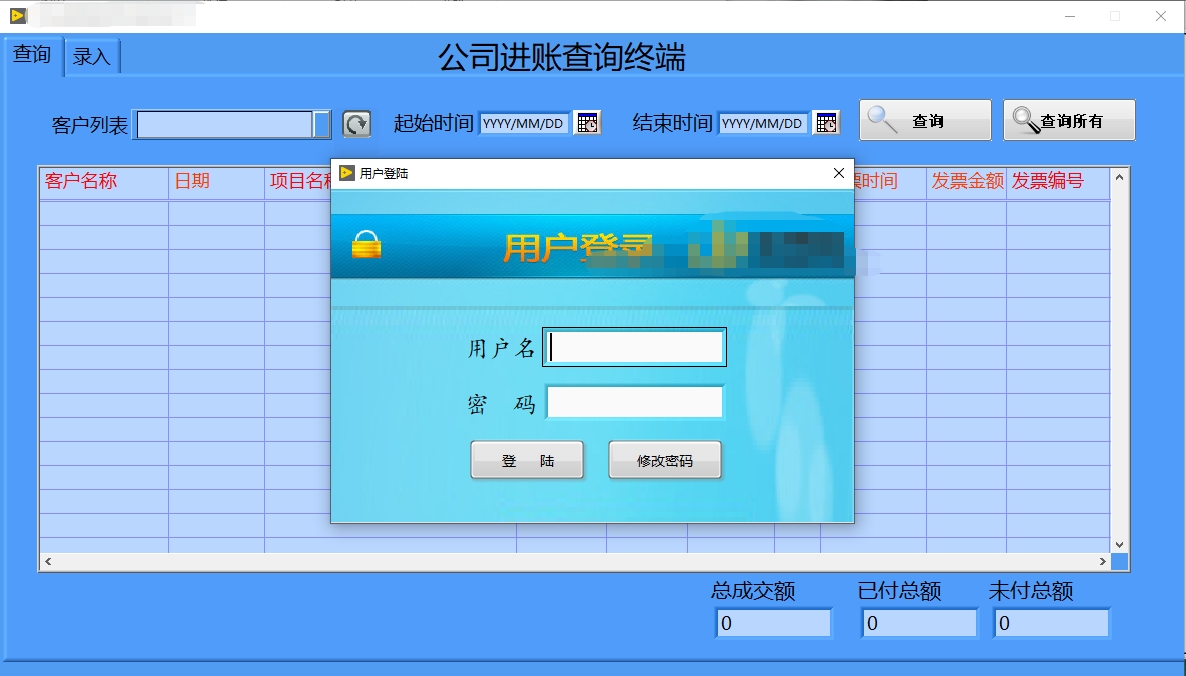Click the refresh icon beside 客户列表
The width and height of the screenshot is (1186, 676).
(x=357, y=122)
